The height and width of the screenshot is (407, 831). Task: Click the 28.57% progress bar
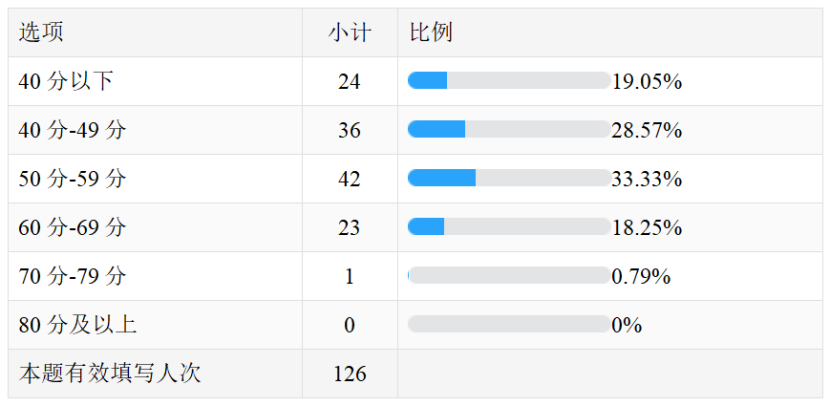point(509,129)
